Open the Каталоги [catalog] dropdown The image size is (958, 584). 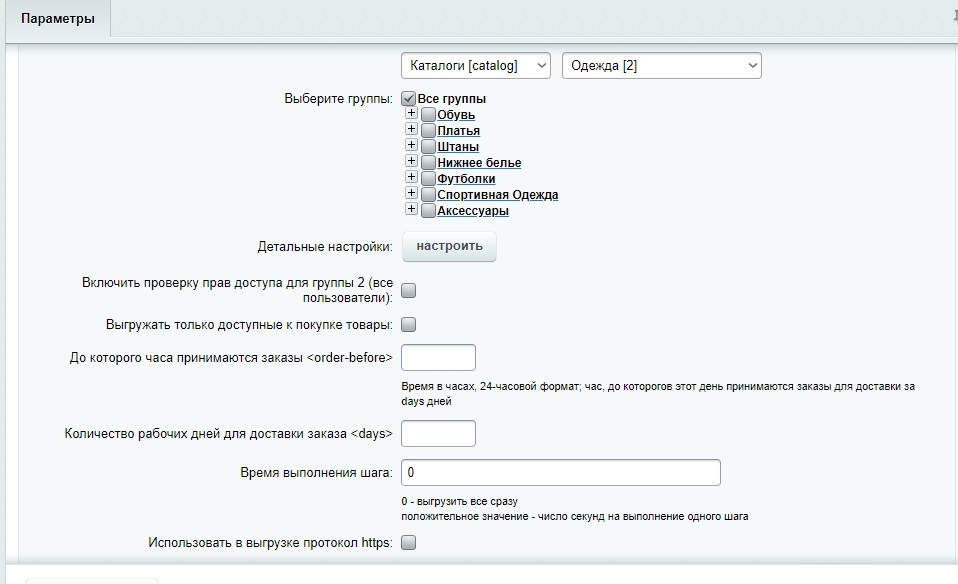pos(475,65)
